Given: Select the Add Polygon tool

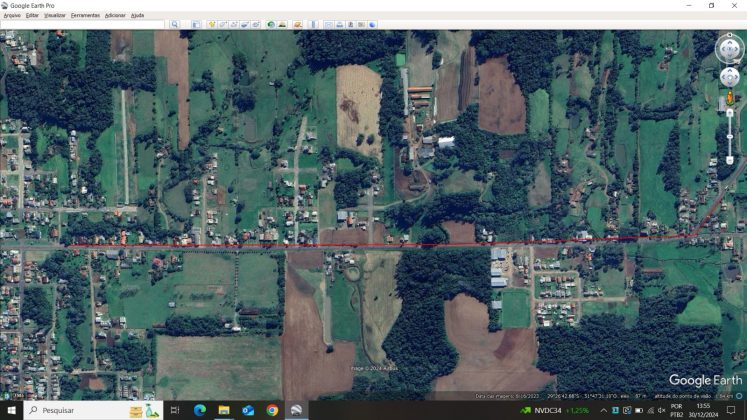Looking at the screenshot, I should tap(222, 24).
